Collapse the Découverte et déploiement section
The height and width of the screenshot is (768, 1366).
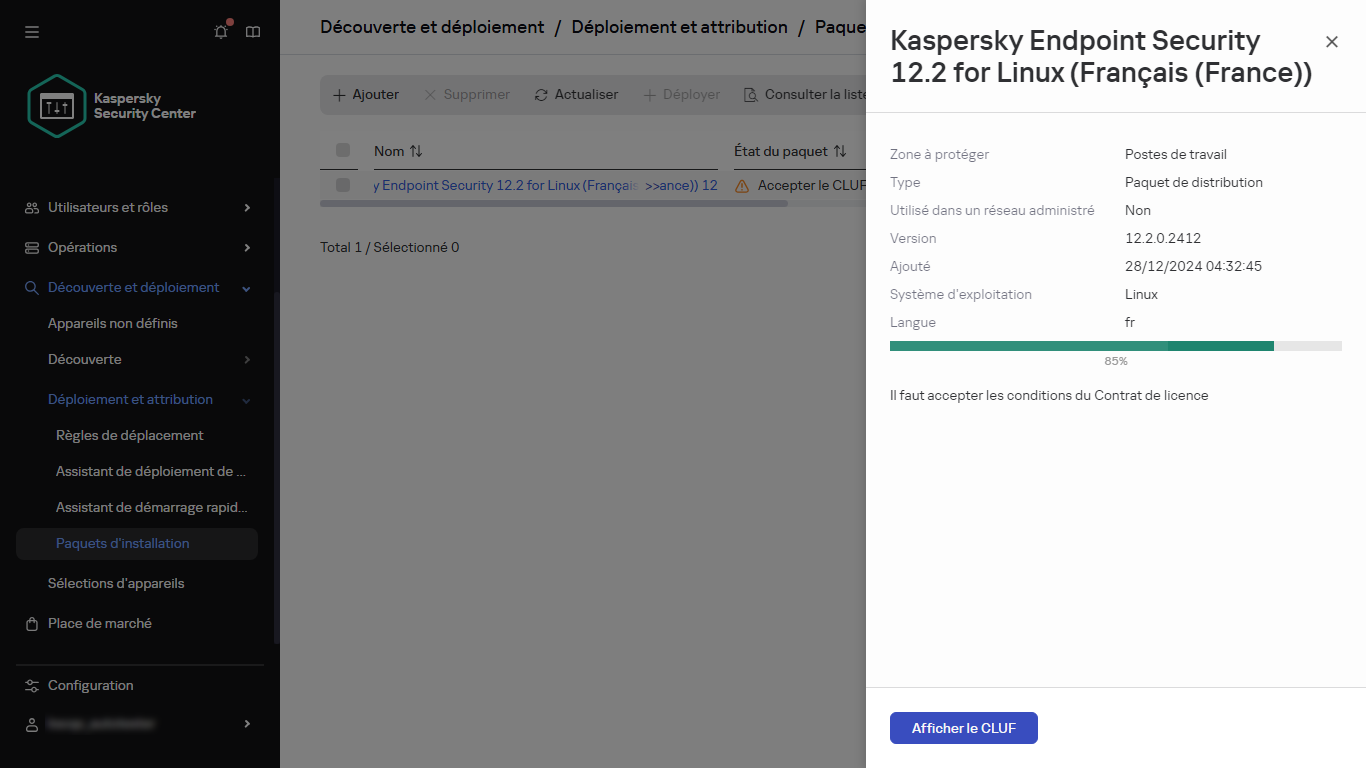click(x=246, y=287)
